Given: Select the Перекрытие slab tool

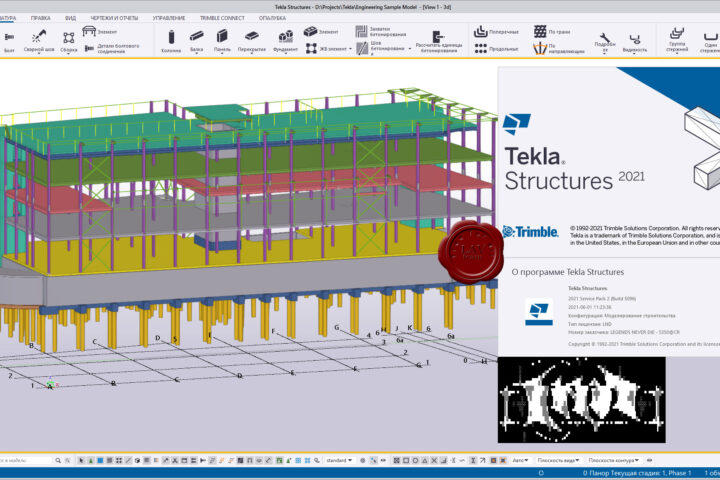Looking at the screenshot, I should coord(252,40).
